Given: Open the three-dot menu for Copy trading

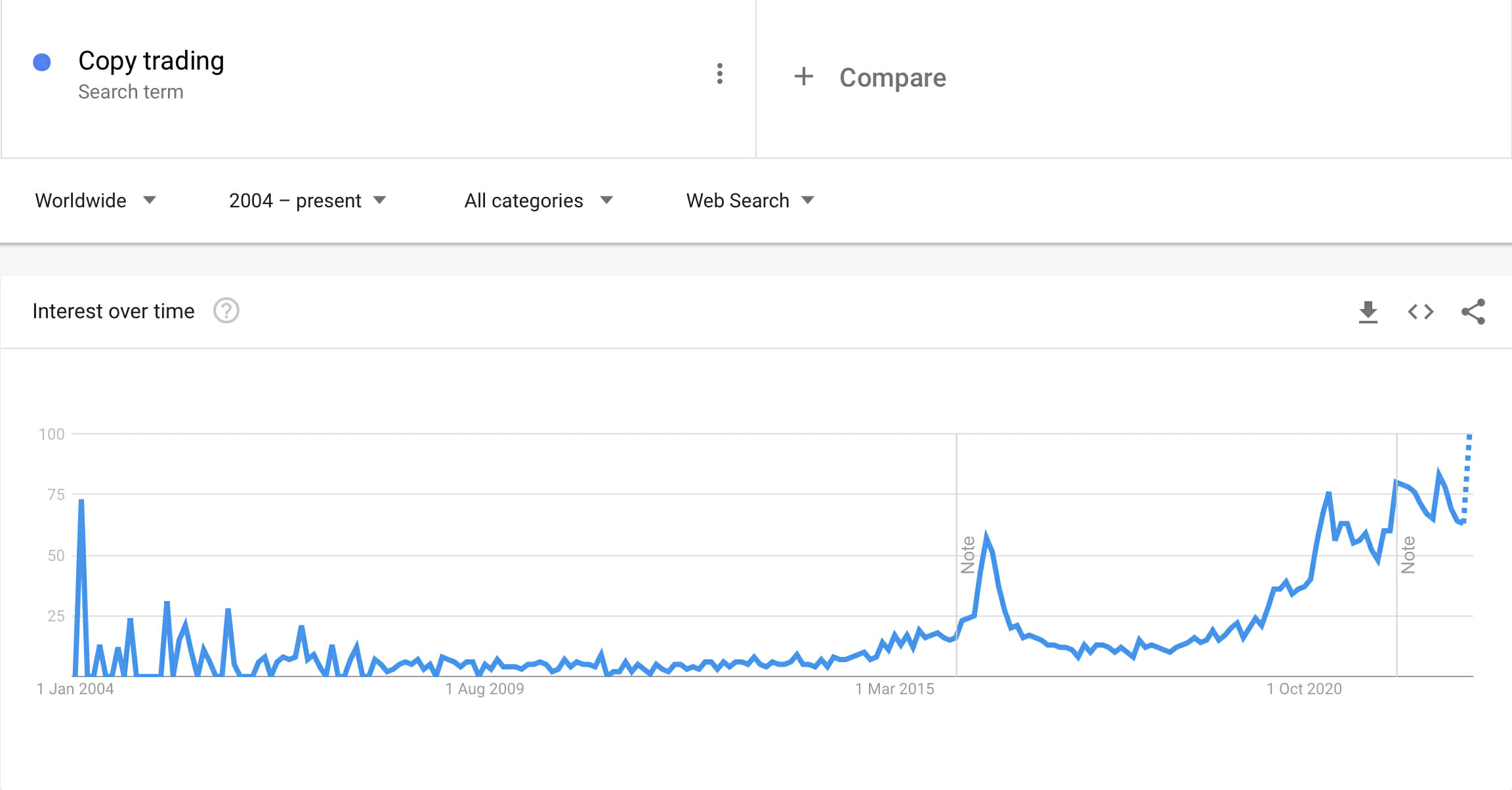Looking at the screenshot, I should click(720, 73).
